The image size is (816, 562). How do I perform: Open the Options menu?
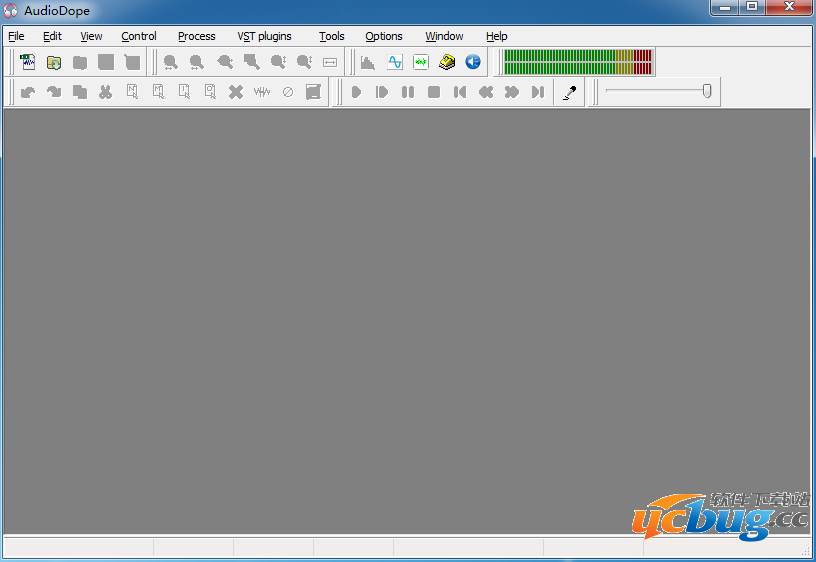coord(383,36)
